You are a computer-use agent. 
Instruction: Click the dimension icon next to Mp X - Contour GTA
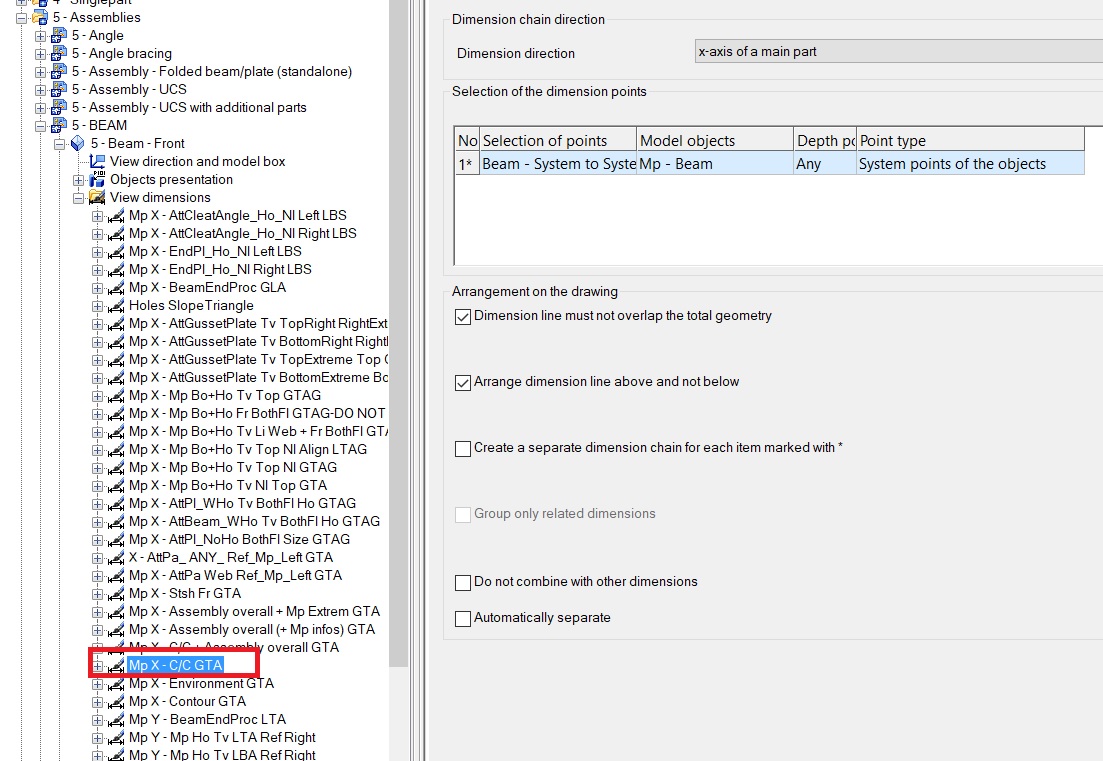coord(118,701)
